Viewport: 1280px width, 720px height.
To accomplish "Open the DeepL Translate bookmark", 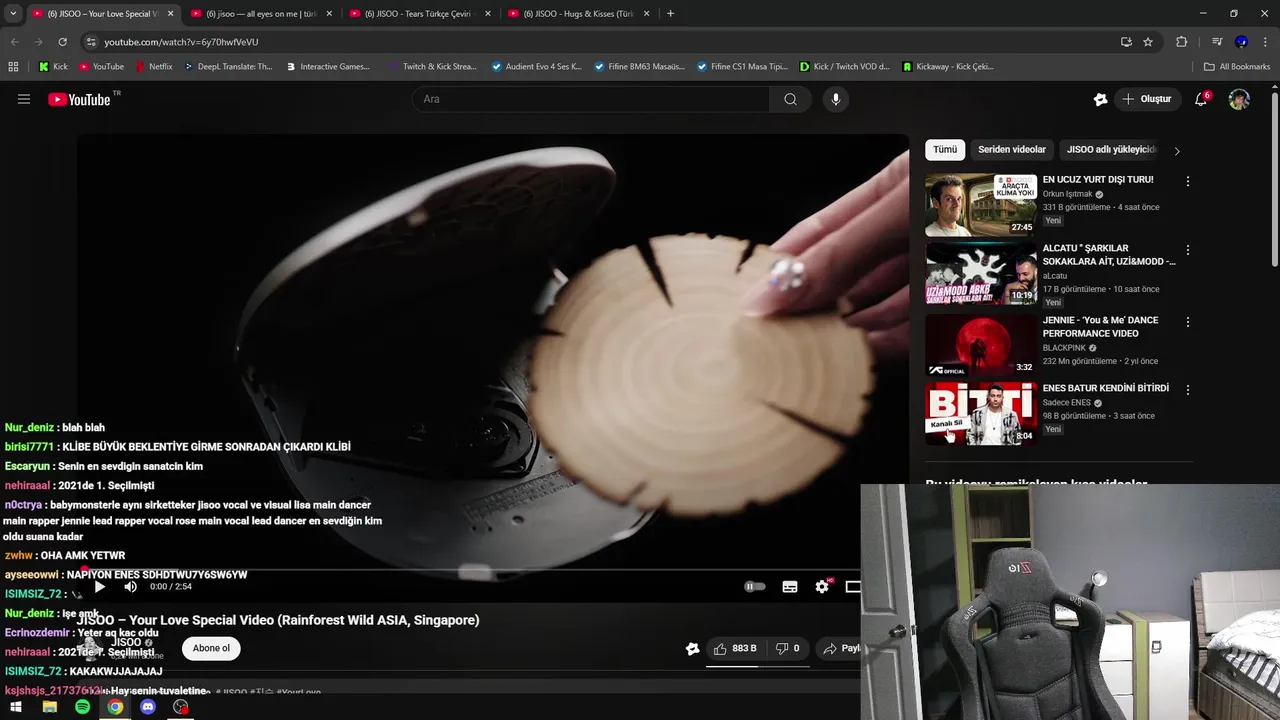I will 227,67.
